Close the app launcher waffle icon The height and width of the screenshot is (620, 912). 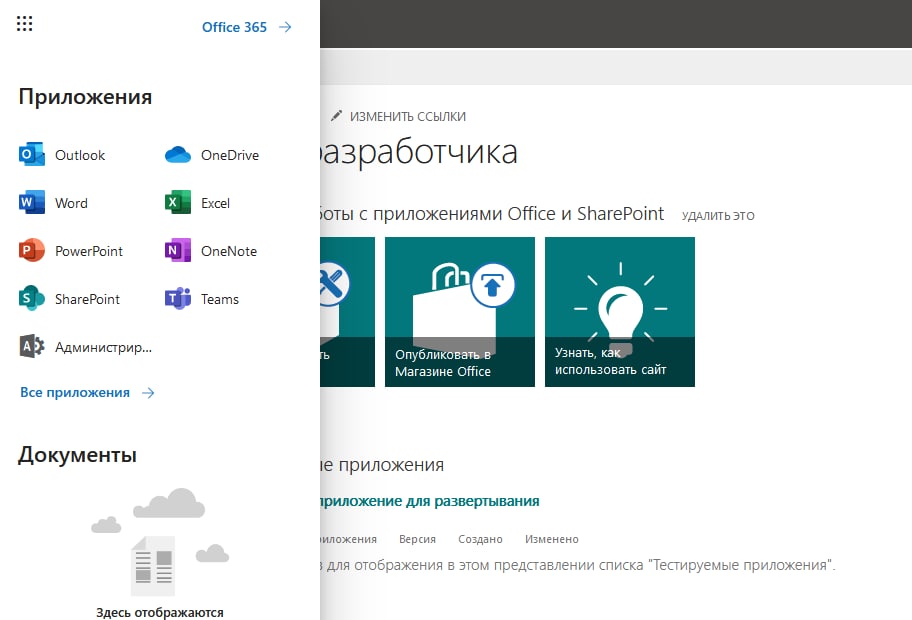(24, 24)
